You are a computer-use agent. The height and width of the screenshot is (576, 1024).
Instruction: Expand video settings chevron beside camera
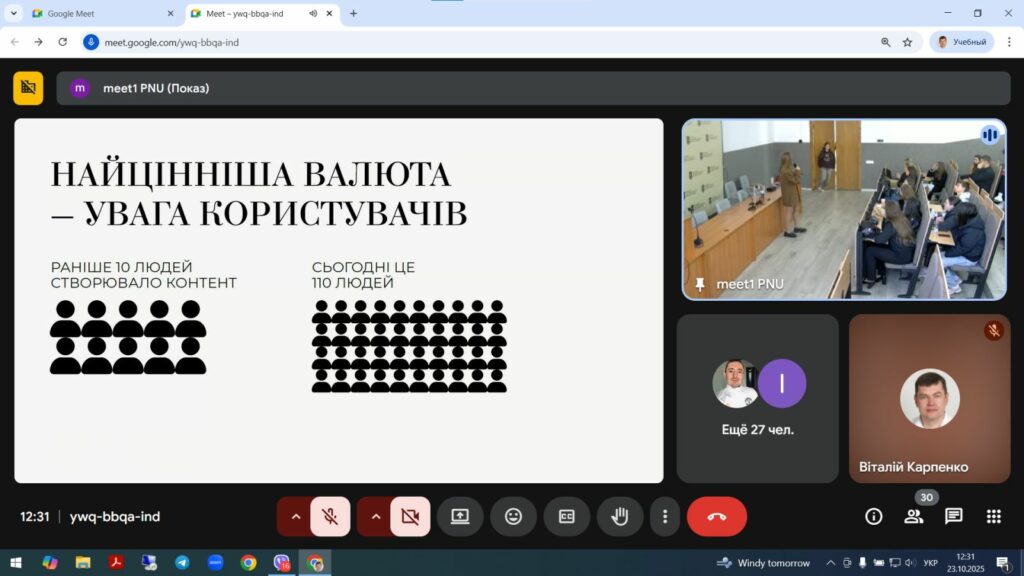click(376, 516)
